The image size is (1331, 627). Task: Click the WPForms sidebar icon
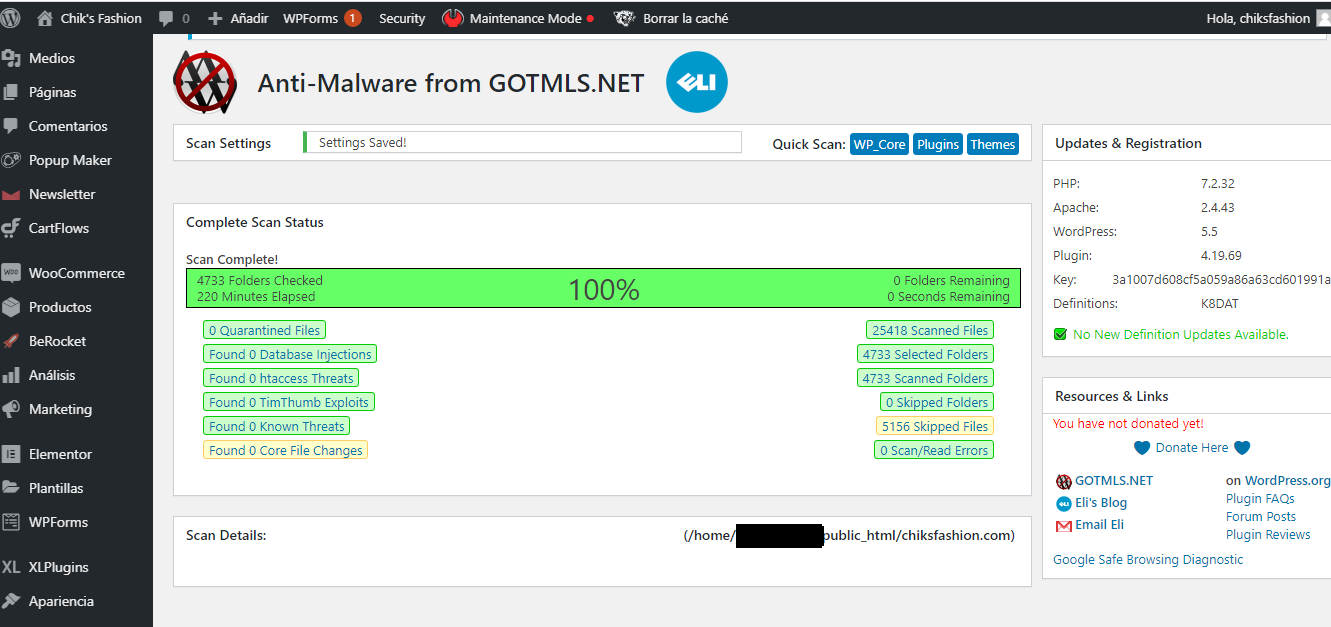(x=12, y=522)
